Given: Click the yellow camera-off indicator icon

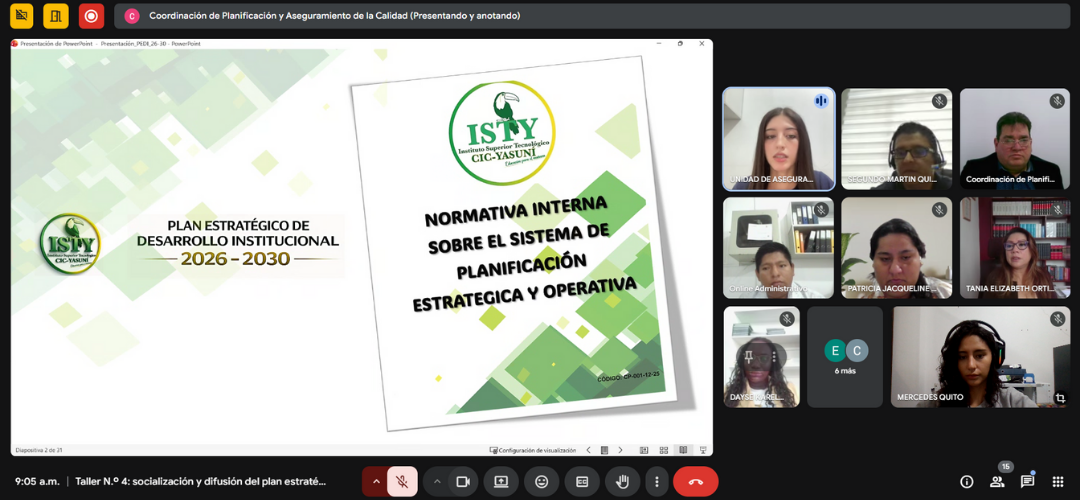Looking at the screenshot, I should [x=21, y=16].
